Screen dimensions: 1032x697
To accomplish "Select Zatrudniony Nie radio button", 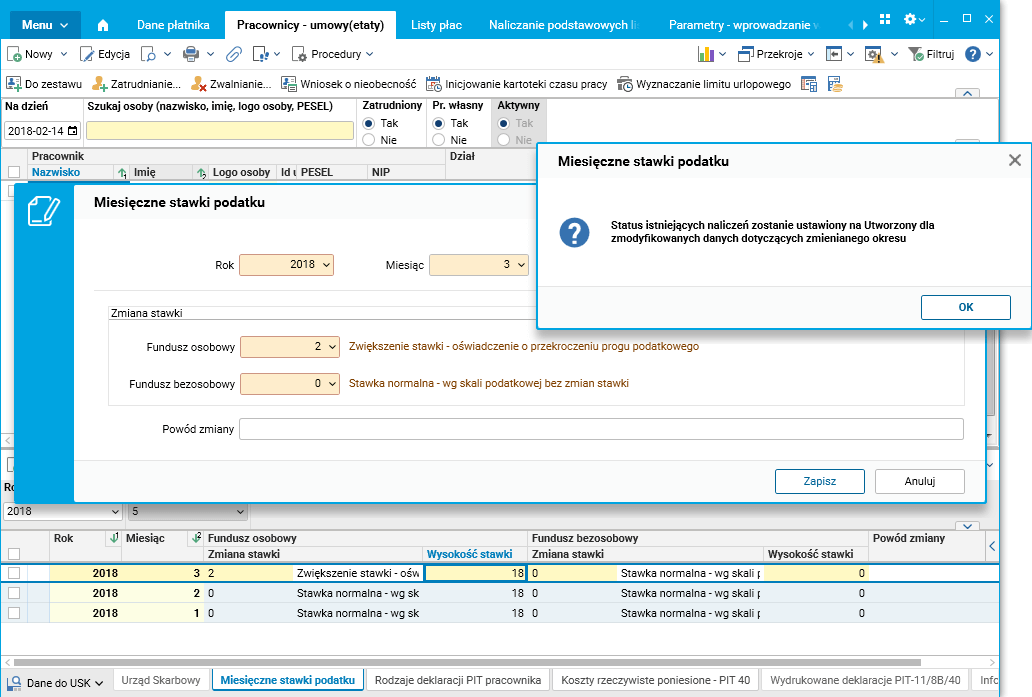I will click(x=369, y=140).
